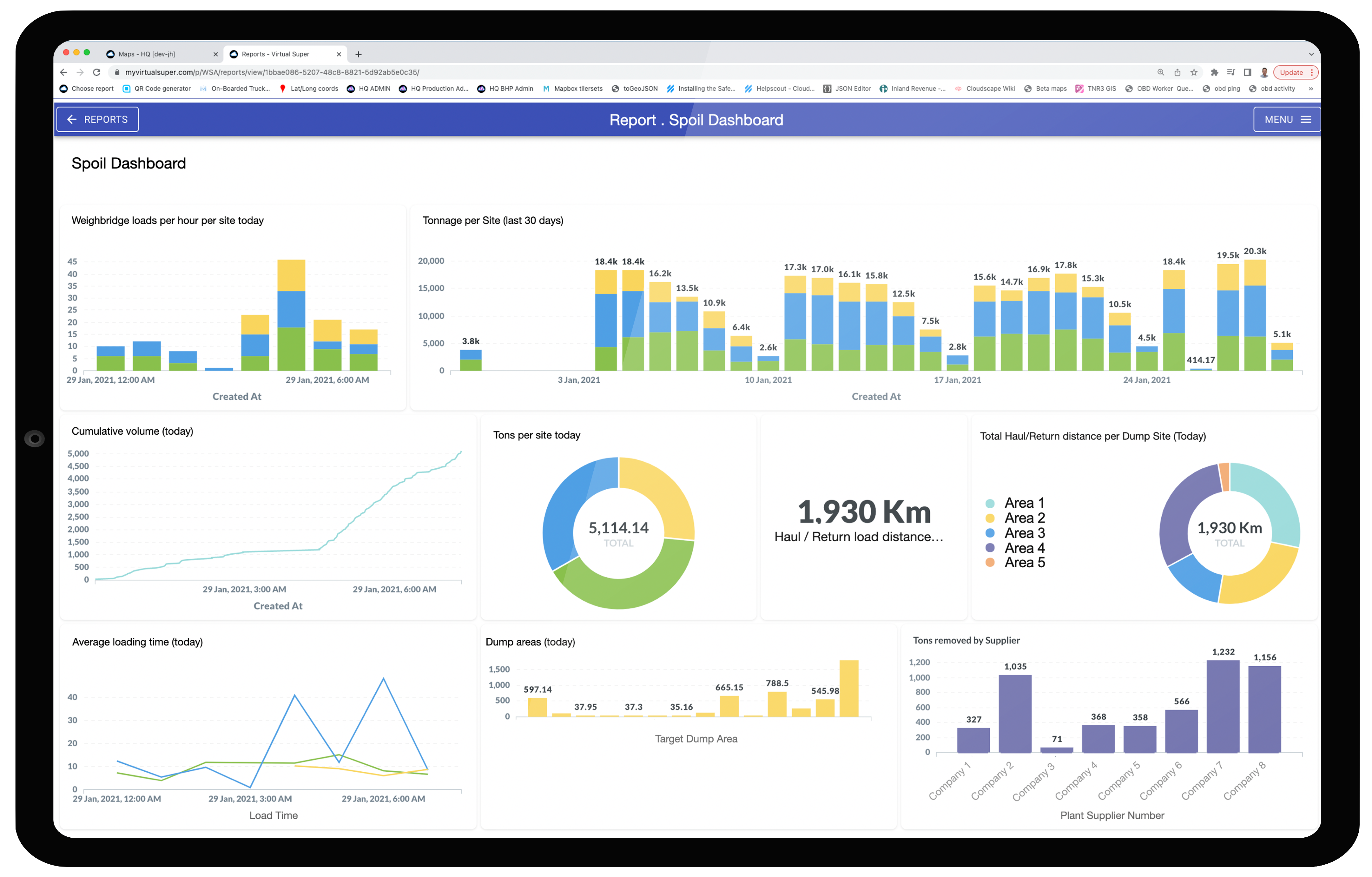Open Mapbox tilersets bookmark
Viewport: 1372px width, 877px height.
[x=573, y=89]
